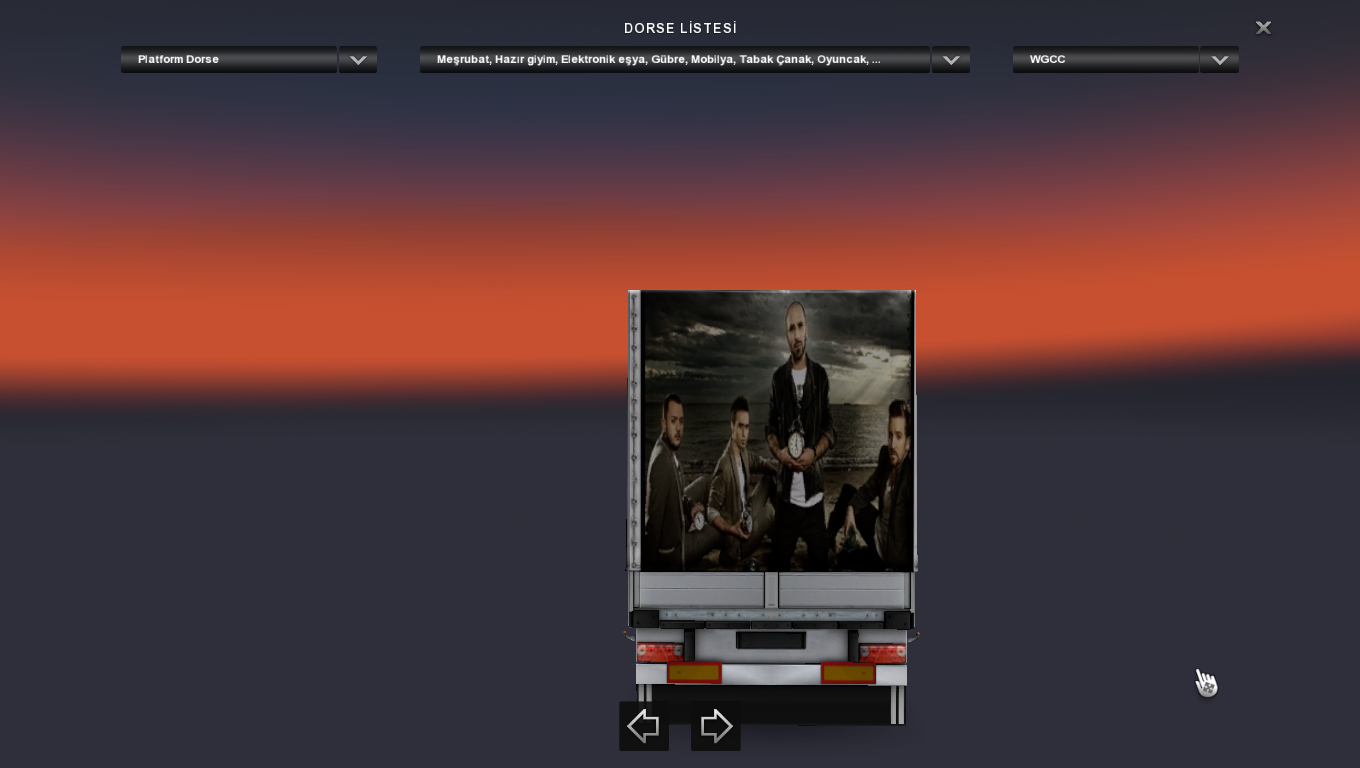
Task: Open the Meşrubat, Hazır giyim cargo dropdown
Action: 675,59
